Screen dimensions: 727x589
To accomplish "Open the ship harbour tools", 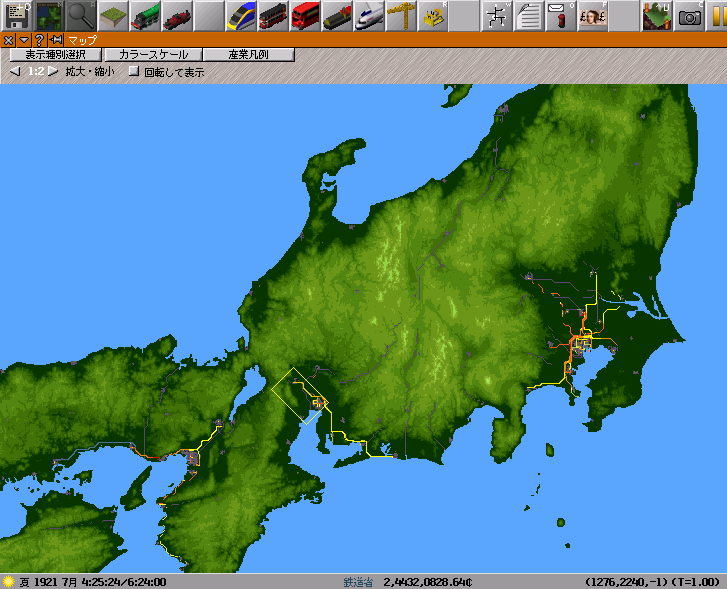I will tap(337, 16).
